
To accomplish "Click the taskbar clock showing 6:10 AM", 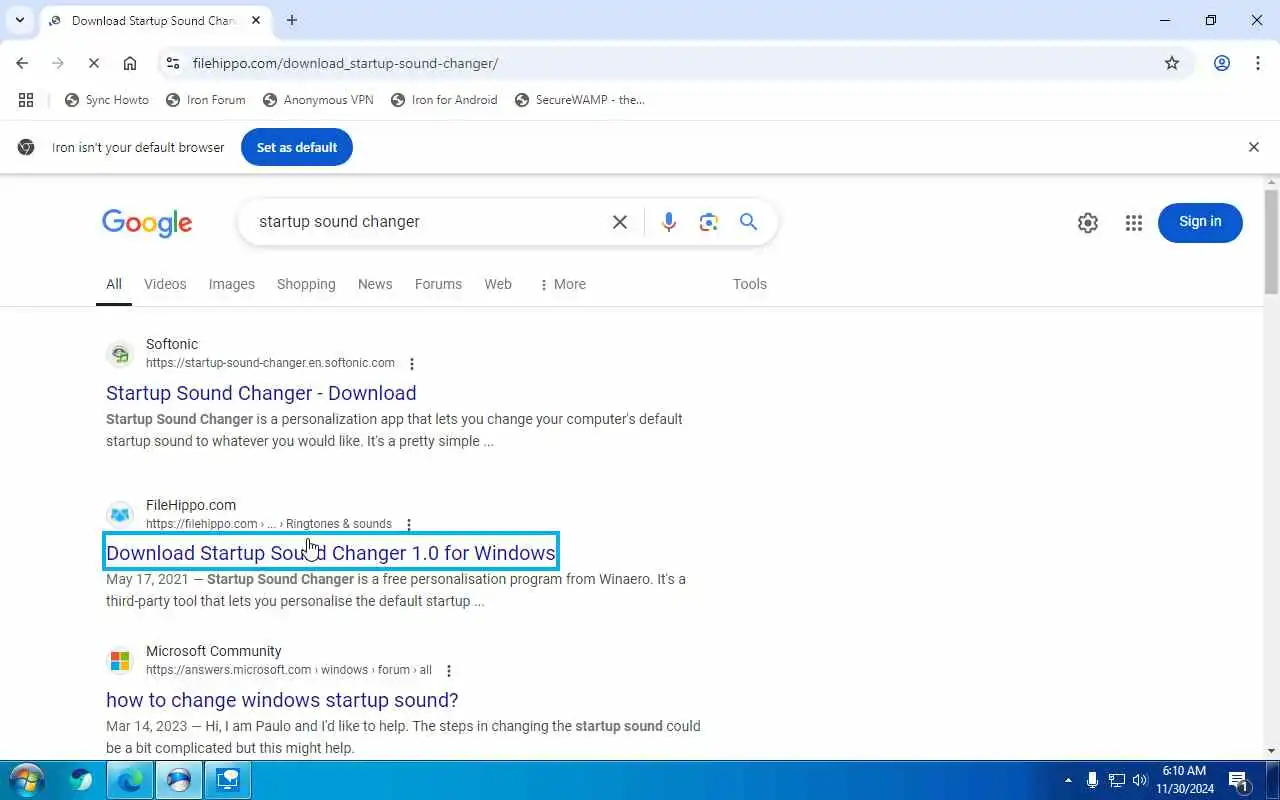I will pos(1184,780).
